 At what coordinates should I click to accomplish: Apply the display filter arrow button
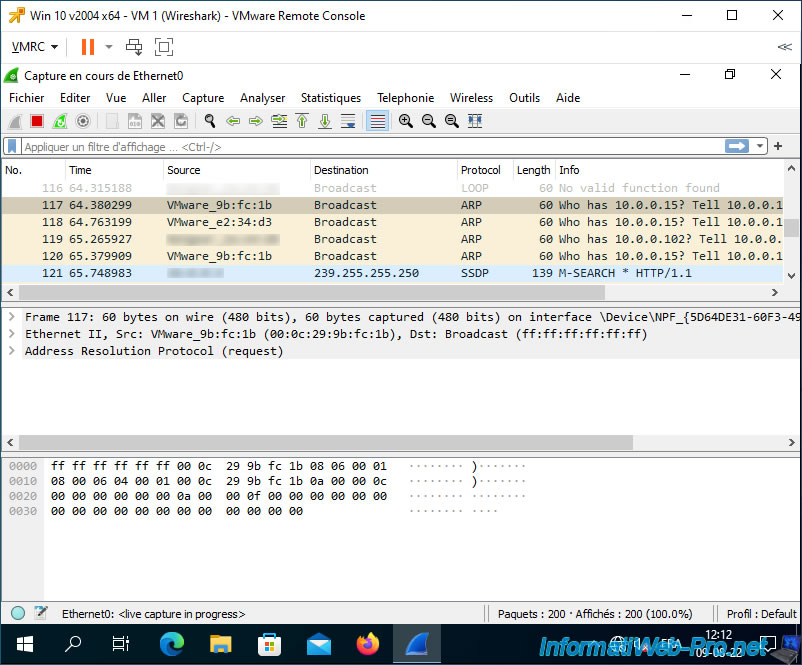click(x=737, y=147)
